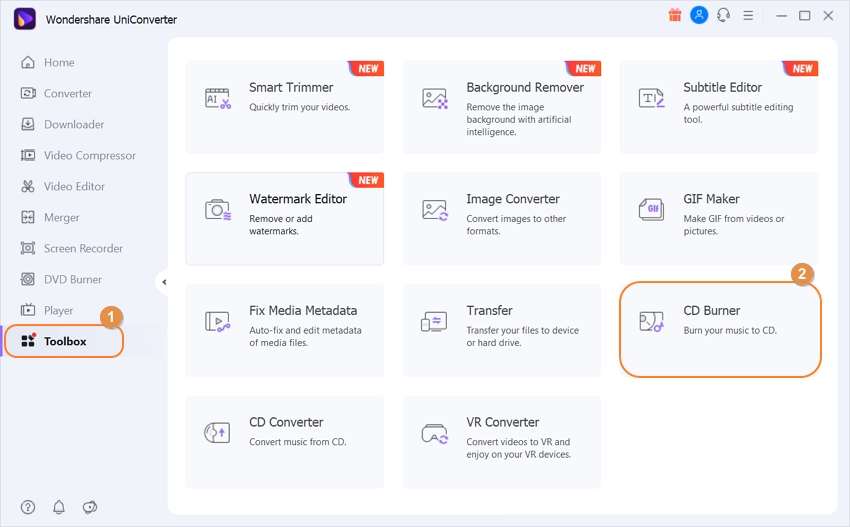This screenshot has height=527, width=850.
Task: Click the Image Converter picture icon
Action: [x=435, y=210]
